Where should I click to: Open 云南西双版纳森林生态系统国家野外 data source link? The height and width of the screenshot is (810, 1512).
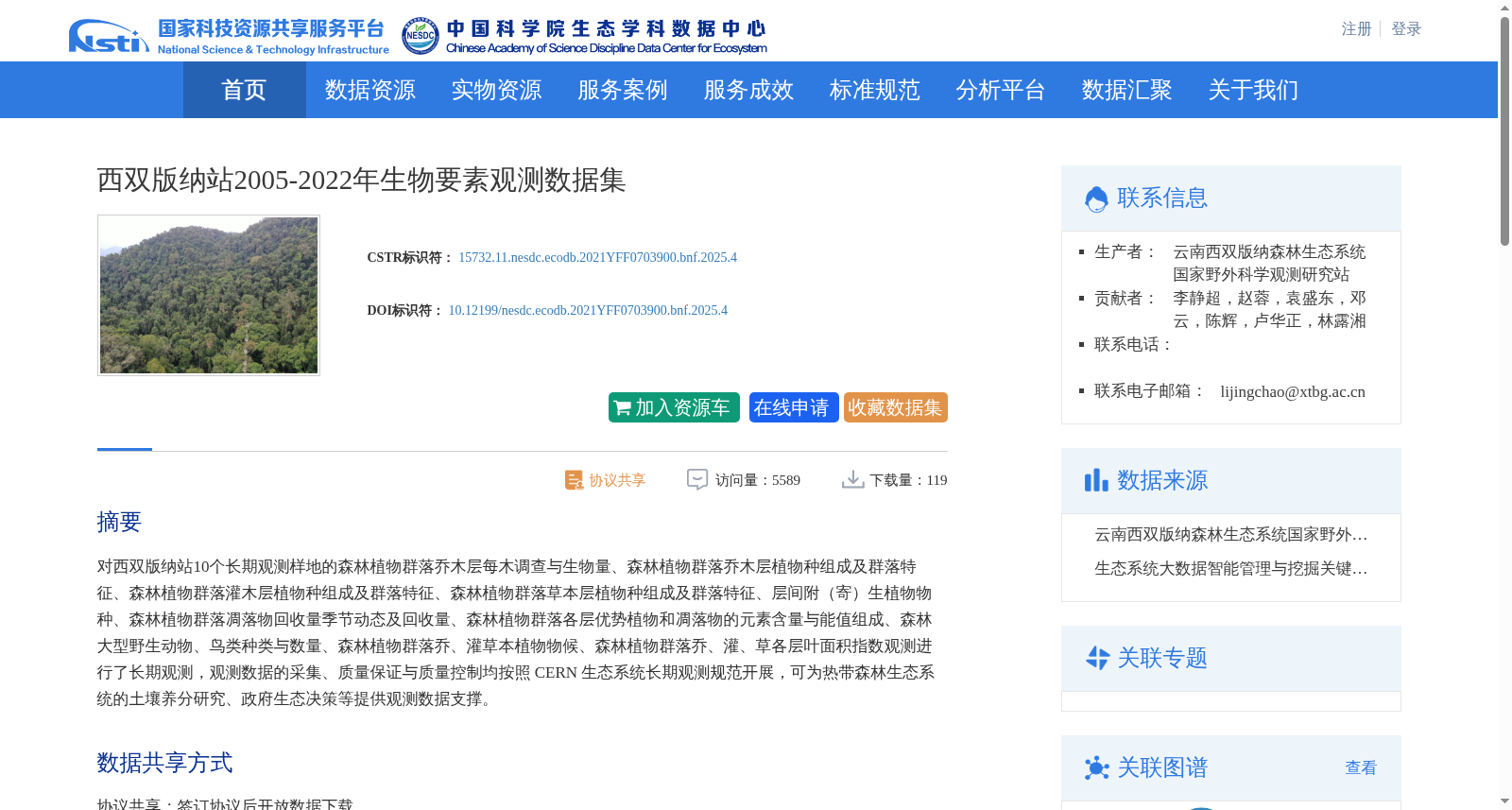point(1231,535)
